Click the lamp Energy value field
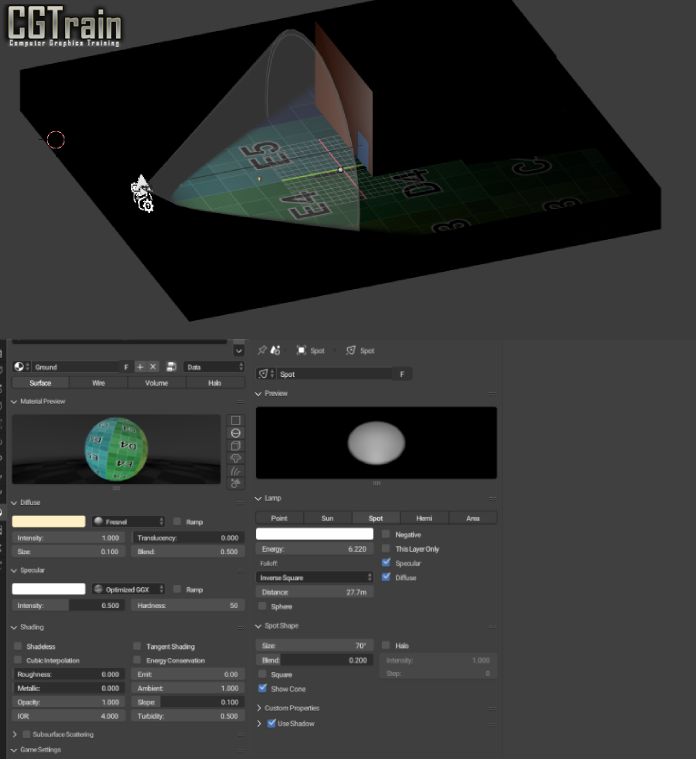This screenshot has height=759, width=696. tap(314, 549)
